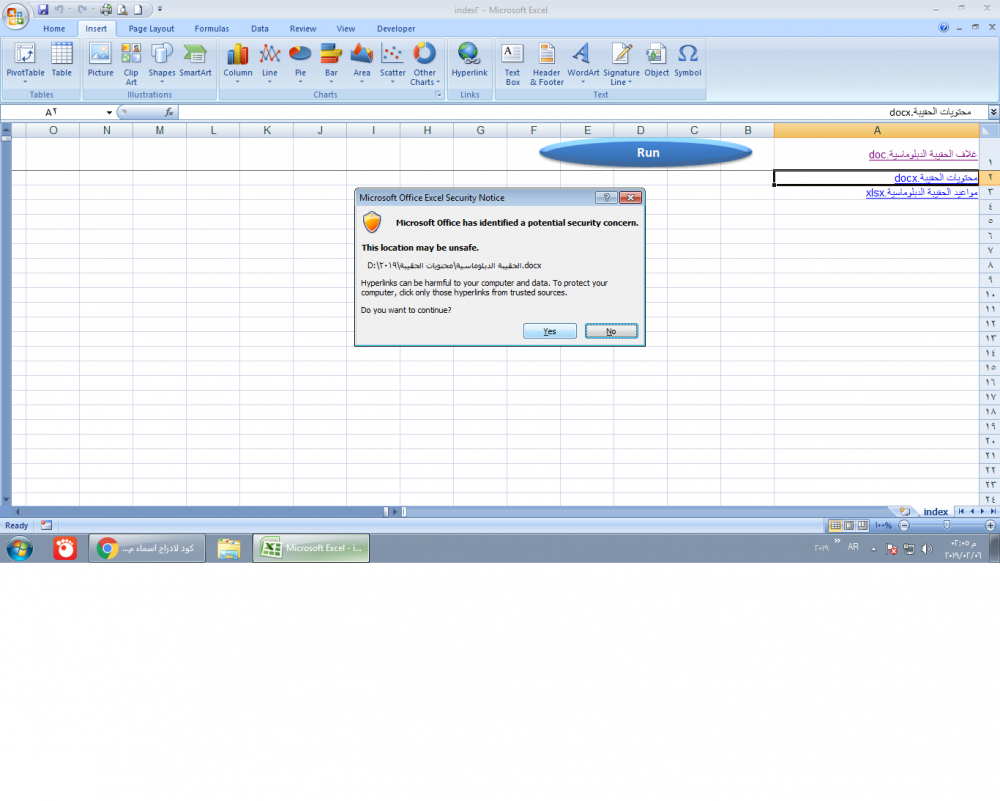Switch to the Formulas tab
Image resolution: width=1000 pixels, height=801 pixels.
pyautogui.click(x=212, y=29)
